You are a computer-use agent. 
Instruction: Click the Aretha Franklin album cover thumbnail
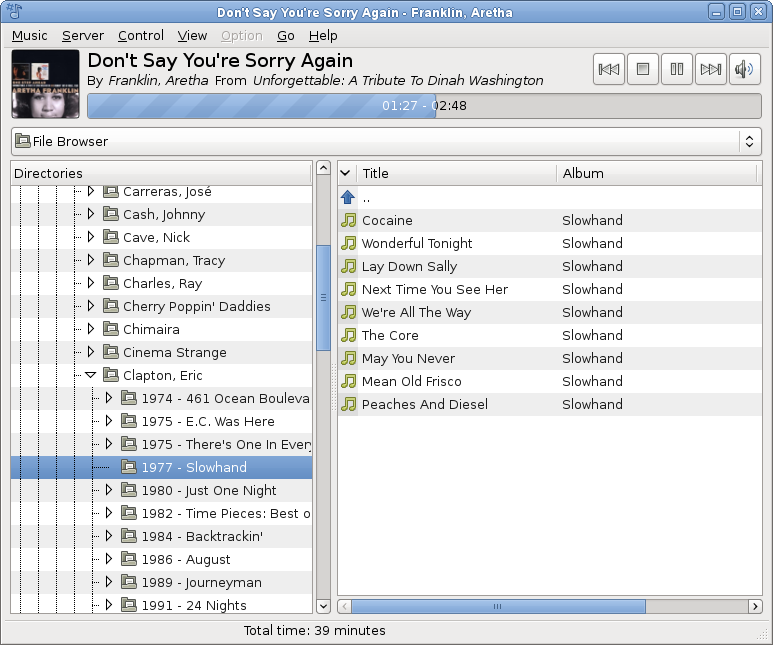[x=45, y=84]
